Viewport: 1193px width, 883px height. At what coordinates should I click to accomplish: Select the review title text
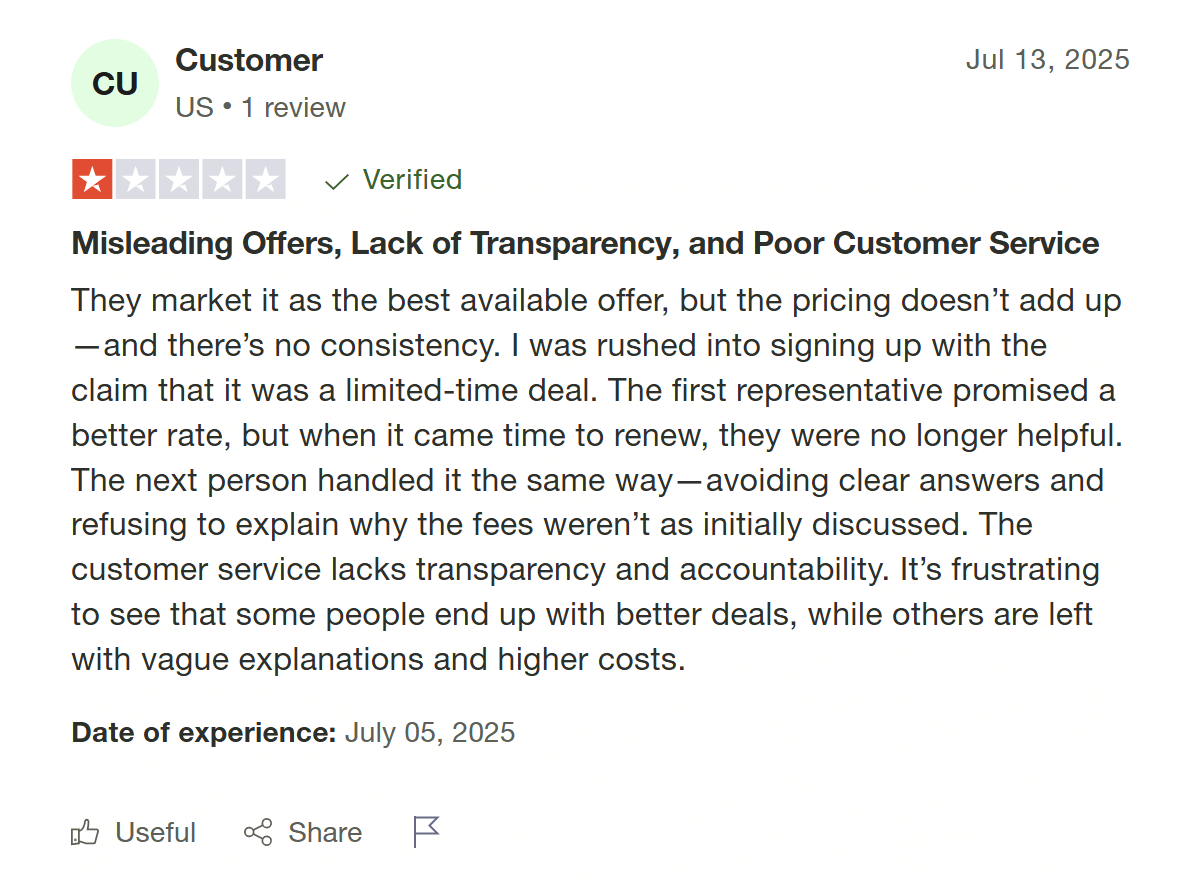[x=584, y=243]
